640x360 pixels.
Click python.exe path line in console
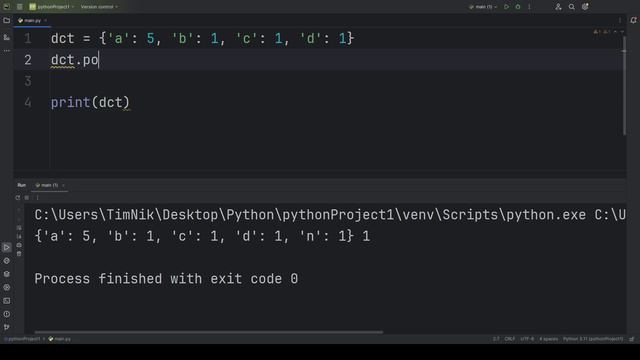click(x=330, y=215)
